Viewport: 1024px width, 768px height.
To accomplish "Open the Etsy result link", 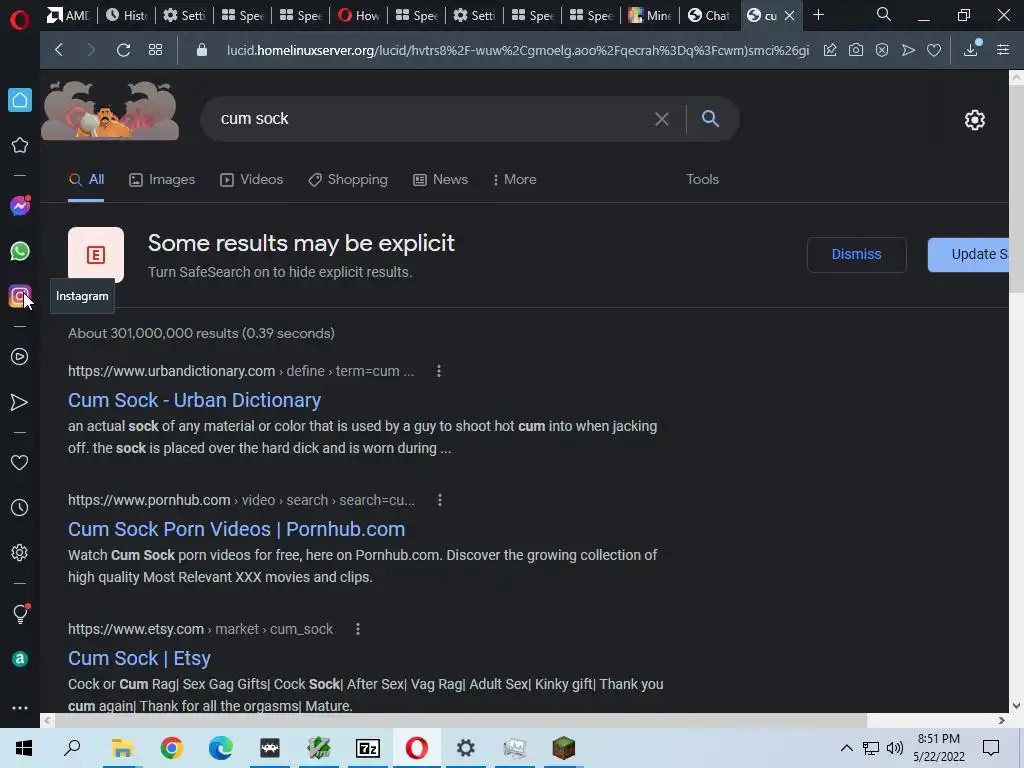I will pos(139,658).
